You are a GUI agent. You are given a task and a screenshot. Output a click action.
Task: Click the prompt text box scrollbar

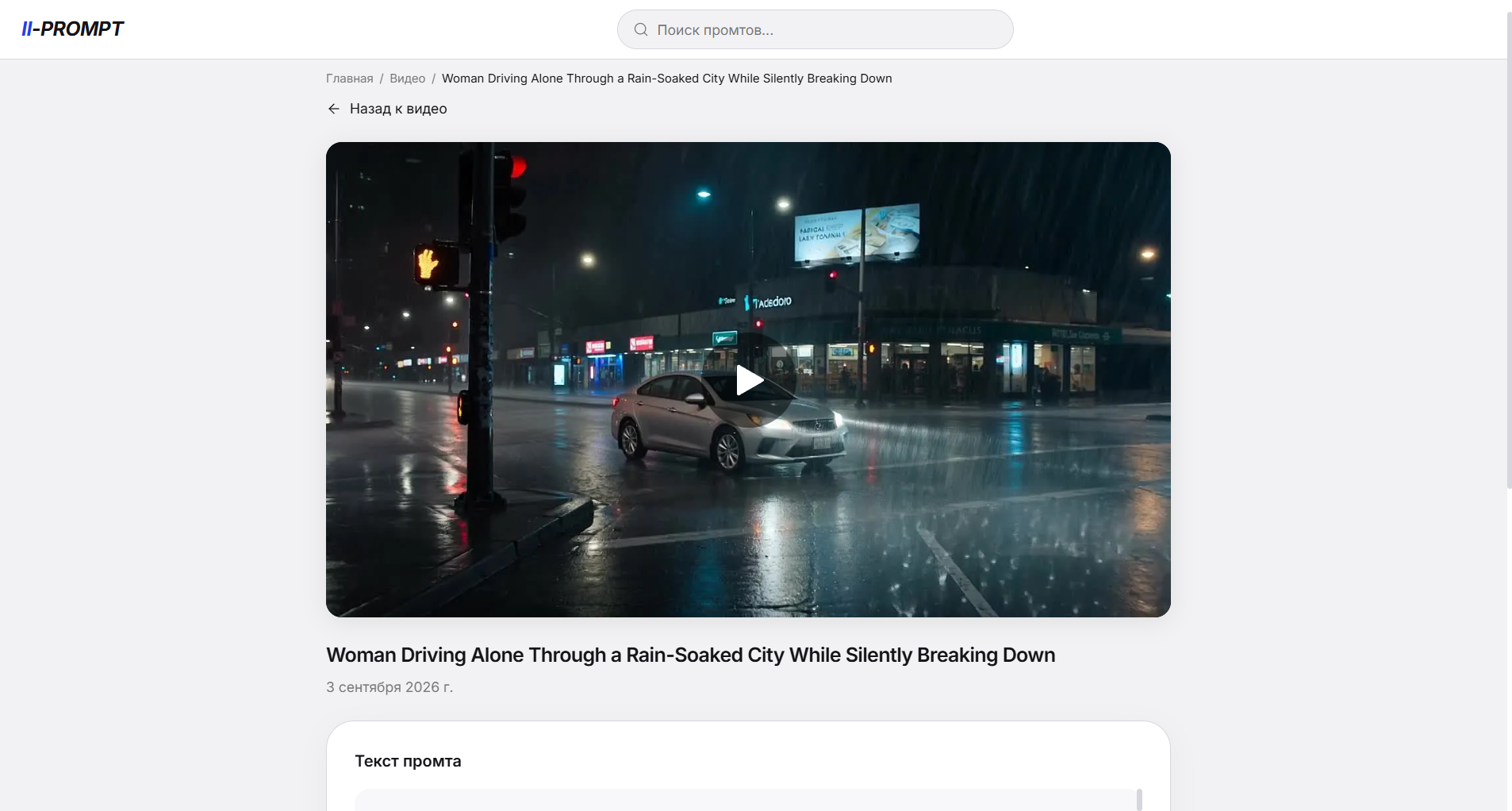1139,799
